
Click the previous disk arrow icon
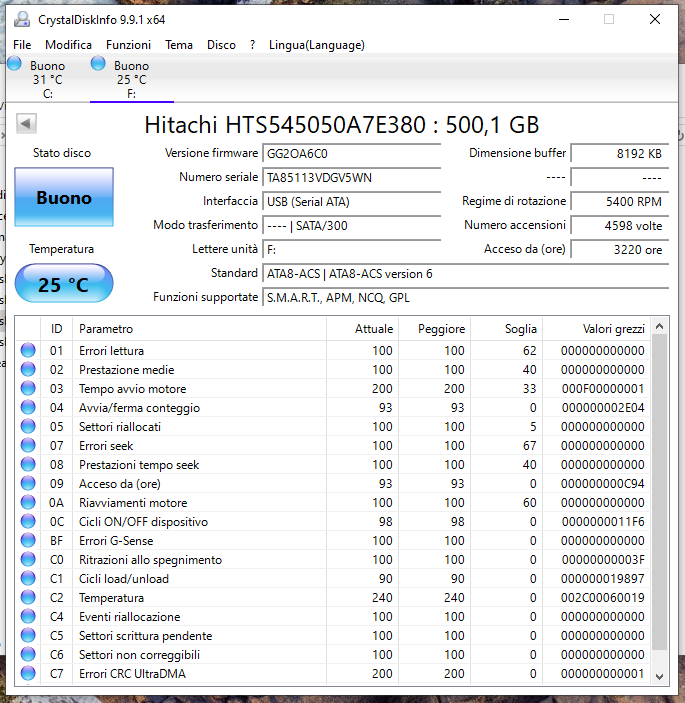click(x=26, y=123)
